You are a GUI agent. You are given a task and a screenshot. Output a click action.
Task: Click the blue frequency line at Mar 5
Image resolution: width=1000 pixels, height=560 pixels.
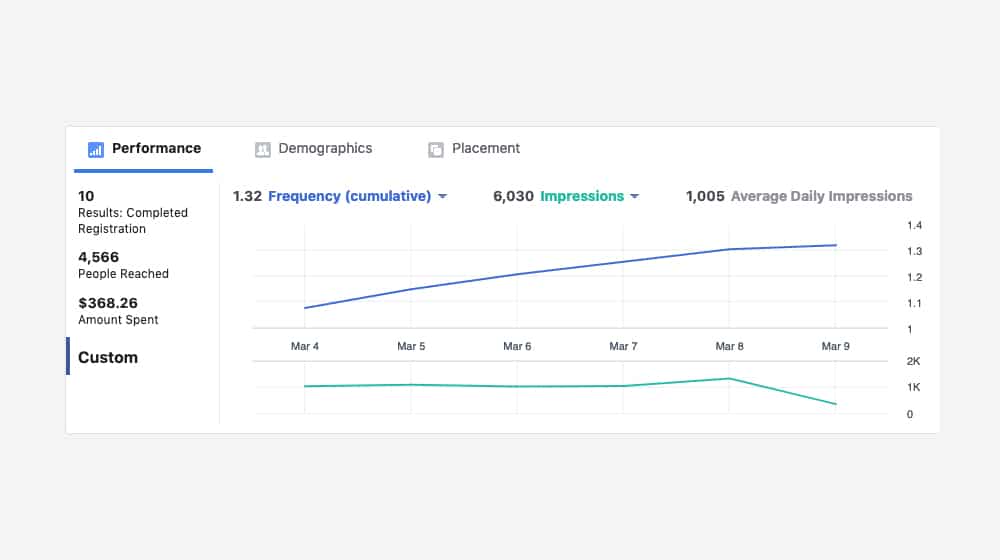click(x=411, y=289)
